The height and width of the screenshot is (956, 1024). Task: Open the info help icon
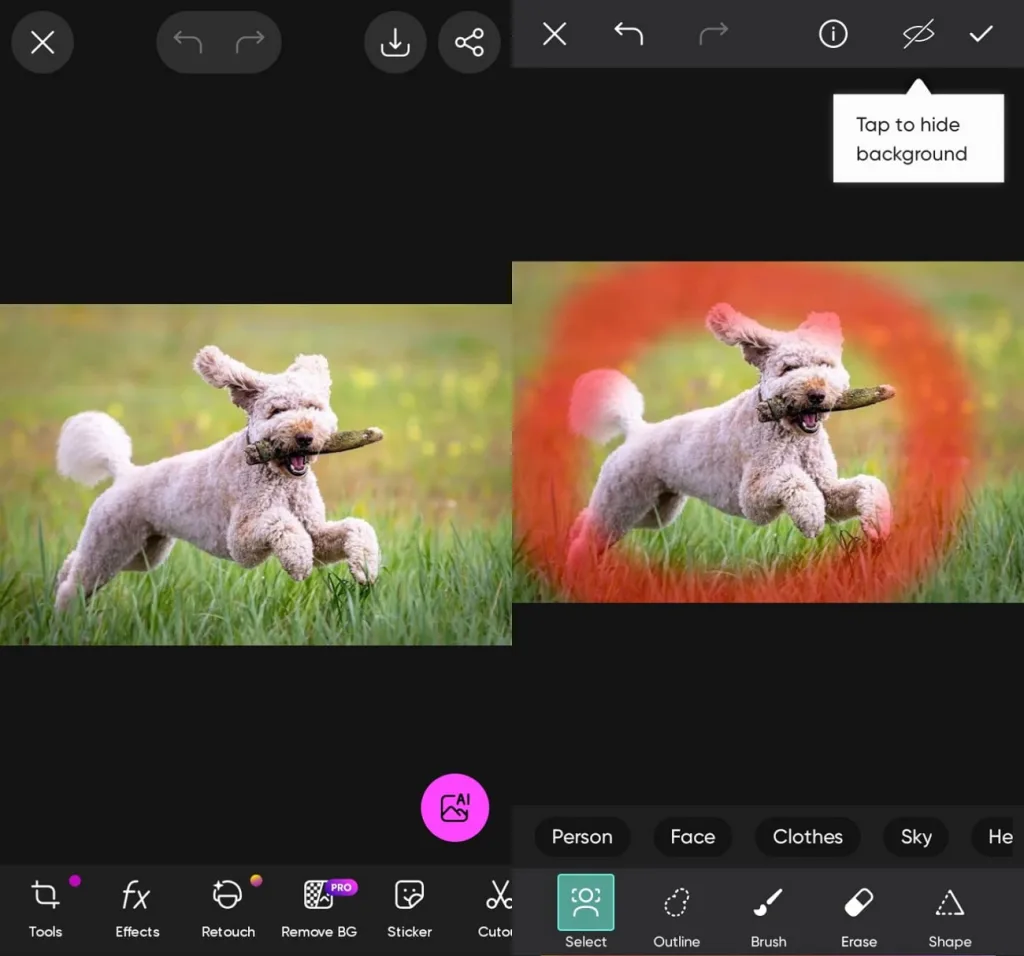pos(833,33)
